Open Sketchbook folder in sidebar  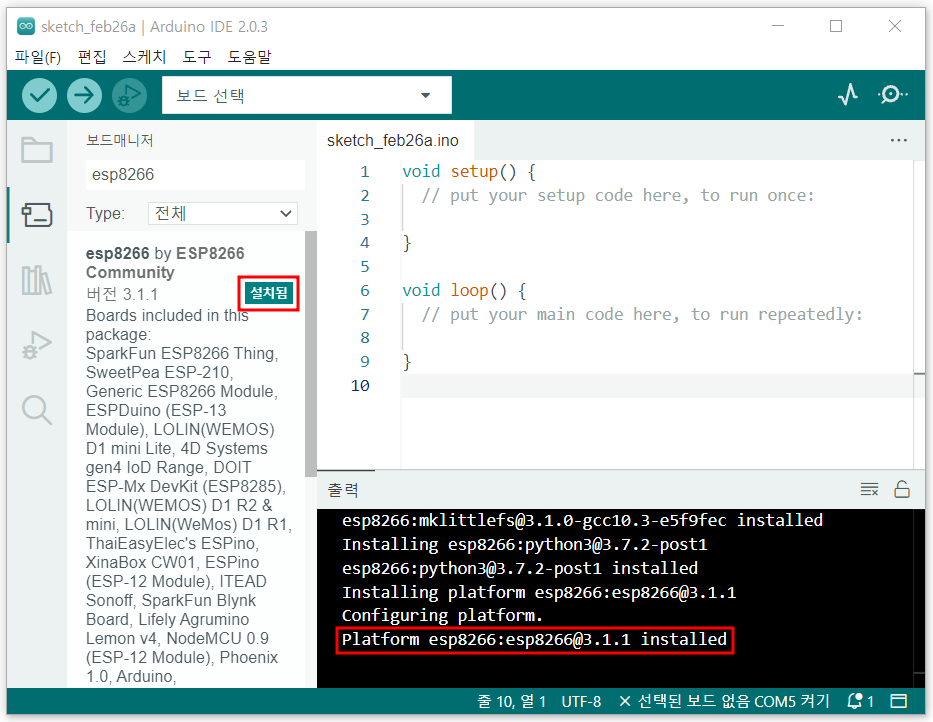coord(37,150)
